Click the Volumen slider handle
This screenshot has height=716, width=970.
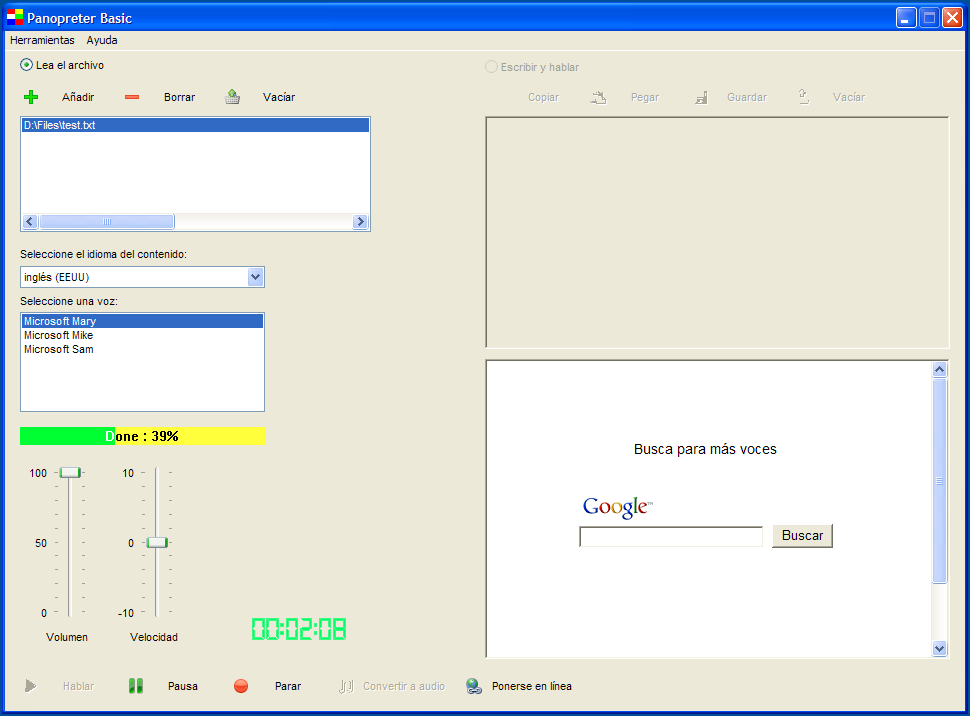[x=70, y=473]
